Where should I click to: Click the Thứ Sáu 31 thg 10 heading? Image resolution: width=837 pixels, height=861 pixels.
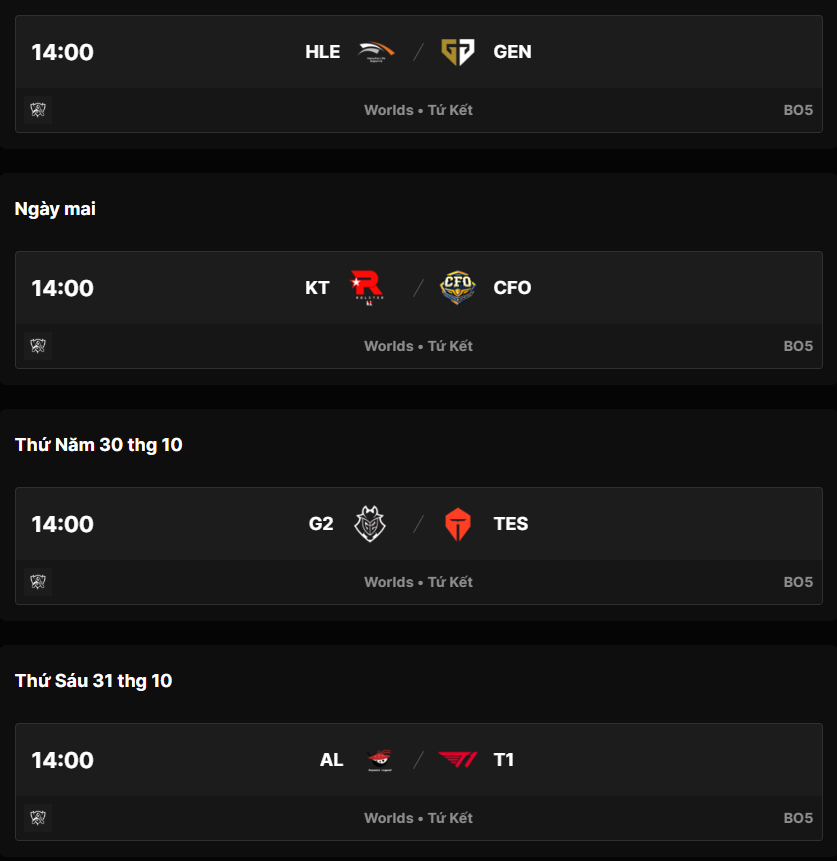(93, 681)
